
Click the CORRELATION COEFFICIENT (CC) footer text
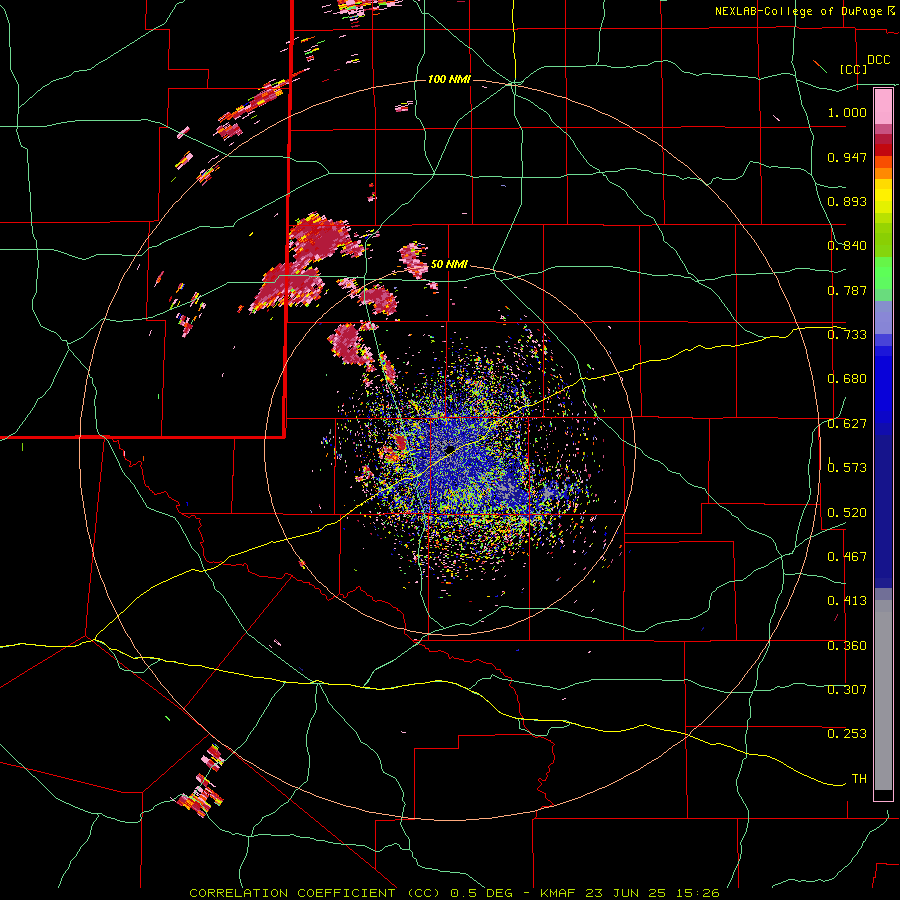point(315,893)
